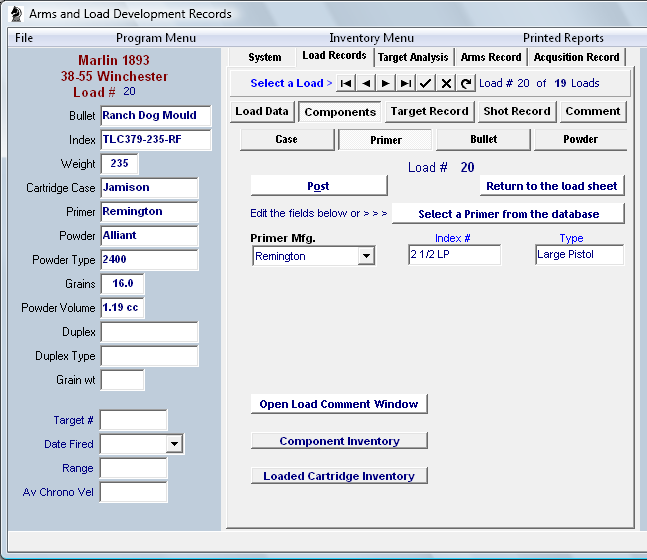Go to the next load record arrow
Screen dimensions: 647x560
385,83
